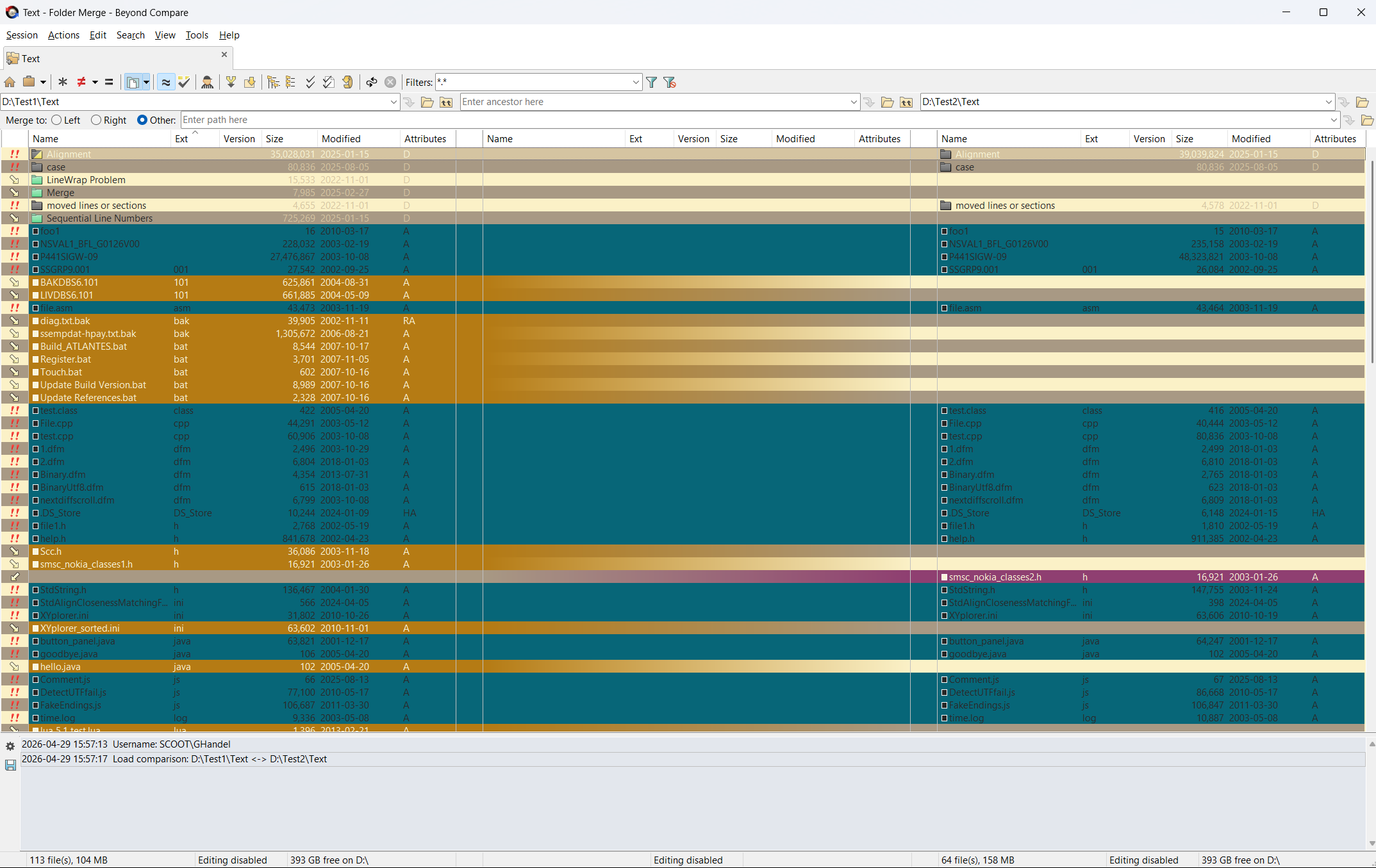Save the log via floppy icon

pyautogui.click(x=10, y=765)
